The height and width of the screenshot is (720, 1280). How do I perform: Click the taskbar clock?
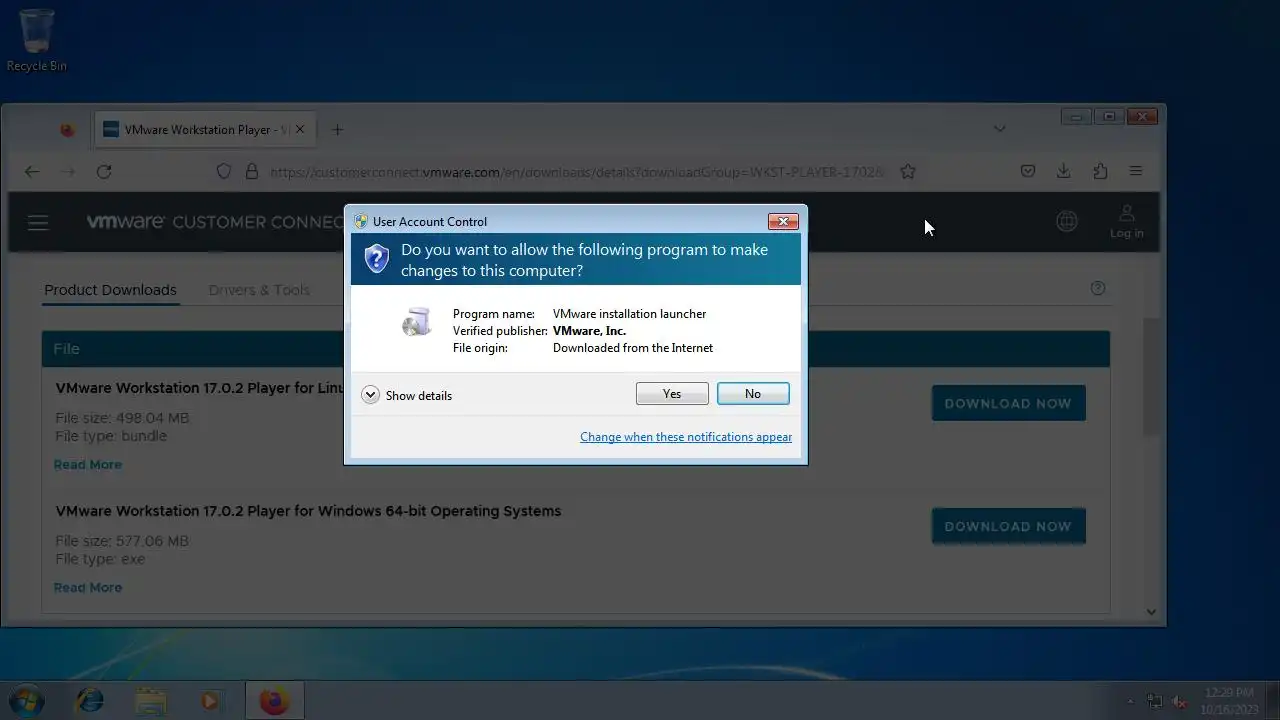click(x=1230, y=701)
